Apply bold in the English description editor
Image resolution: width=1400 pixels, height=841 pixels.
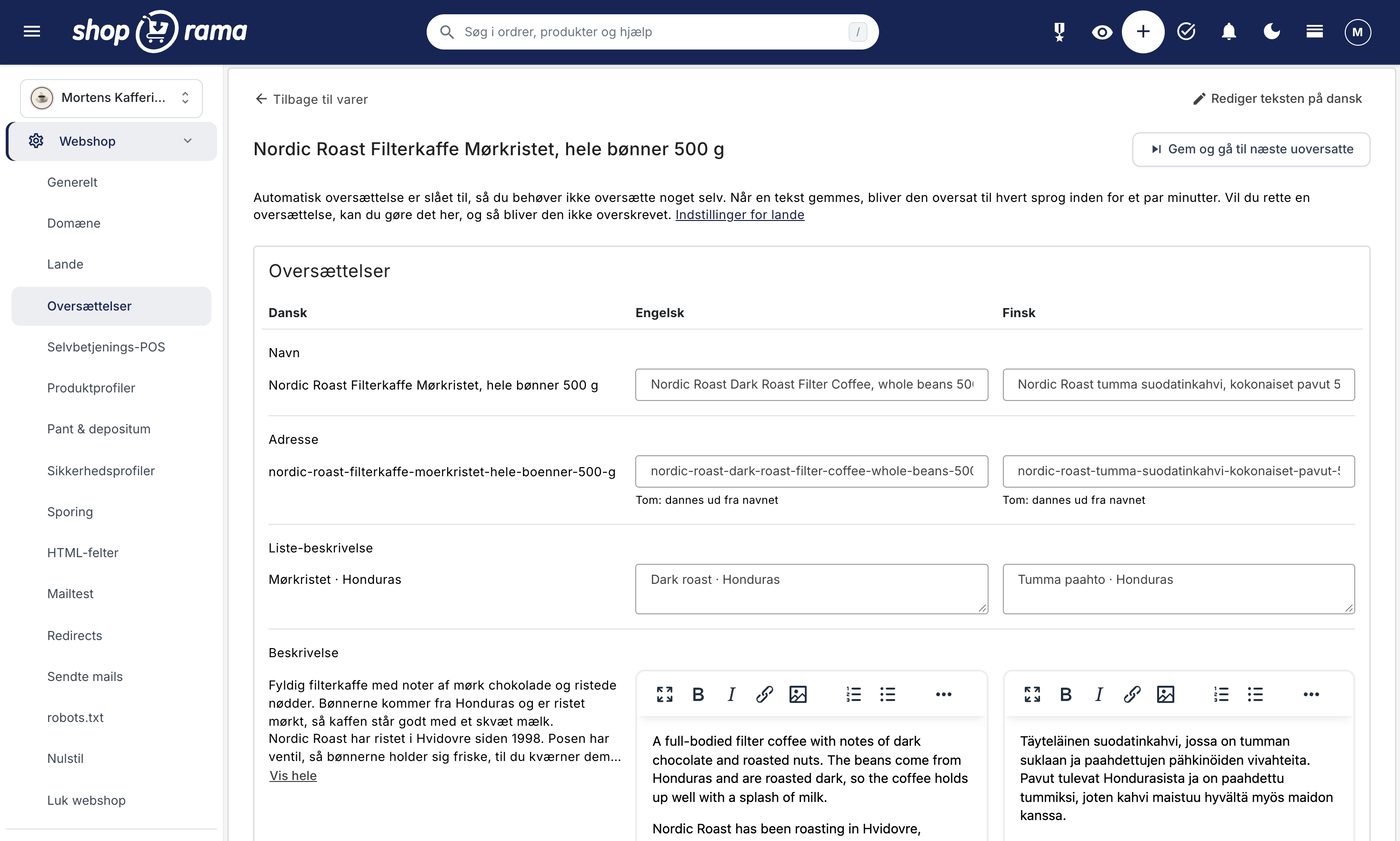[698, 694]
